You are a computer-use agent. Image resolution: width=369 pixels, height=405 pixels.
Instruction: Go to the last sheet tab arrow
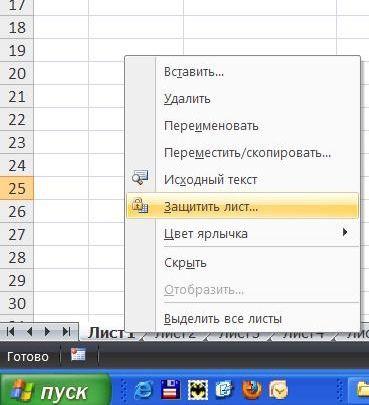point(66,332)
